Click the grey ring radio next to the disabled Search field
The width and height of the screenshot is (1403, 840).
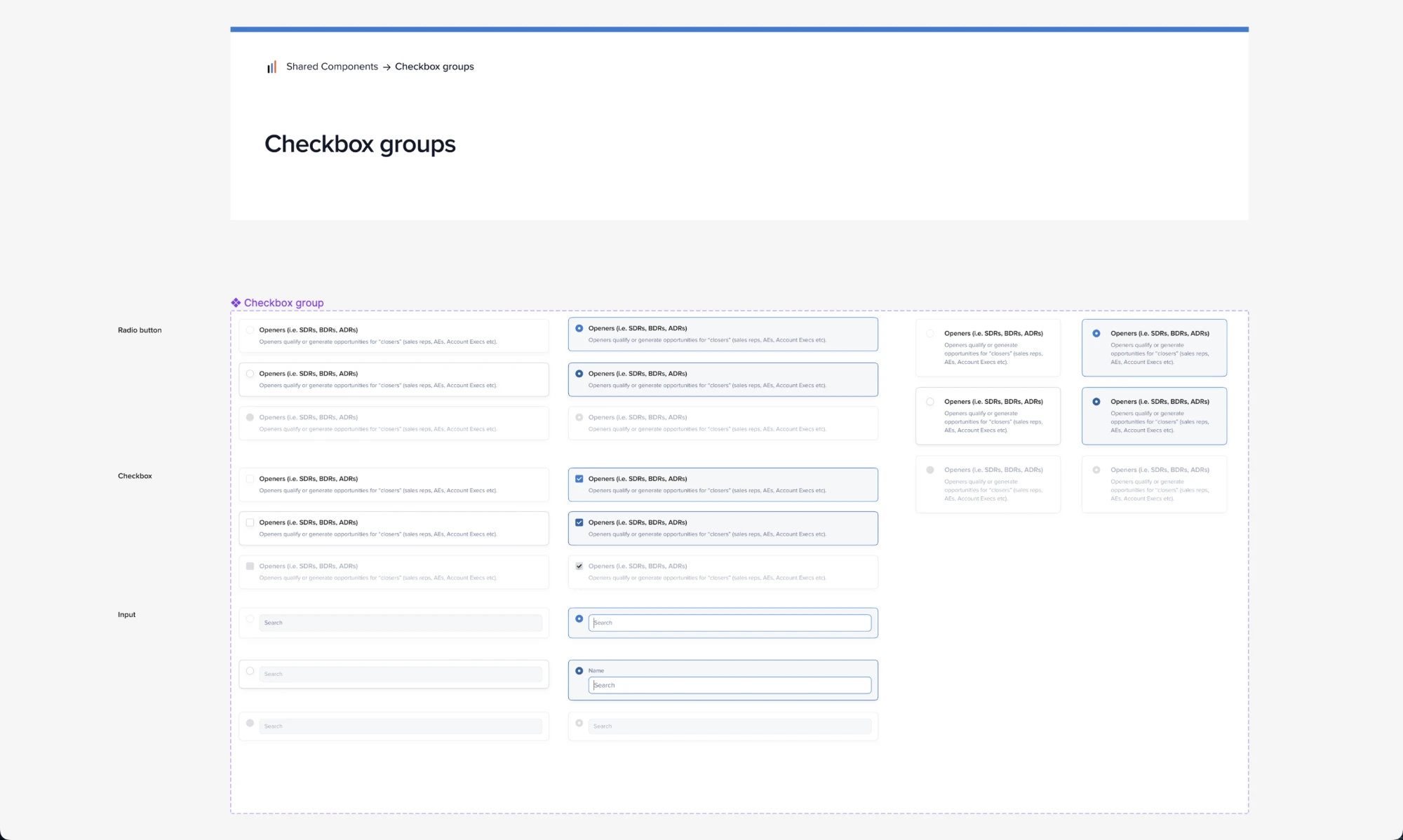pos(579,723)
